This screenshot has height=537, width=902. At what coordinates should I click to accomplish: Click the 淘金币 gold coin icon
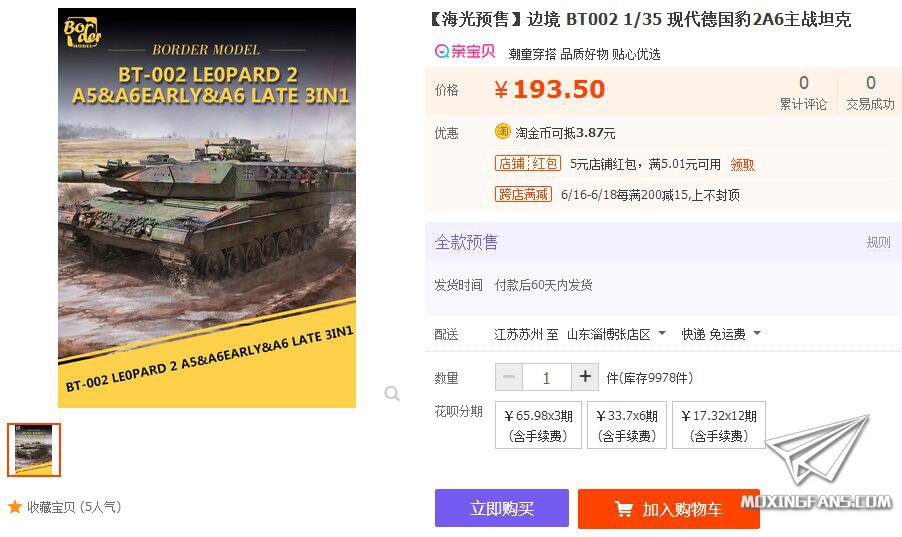point(503,132)
